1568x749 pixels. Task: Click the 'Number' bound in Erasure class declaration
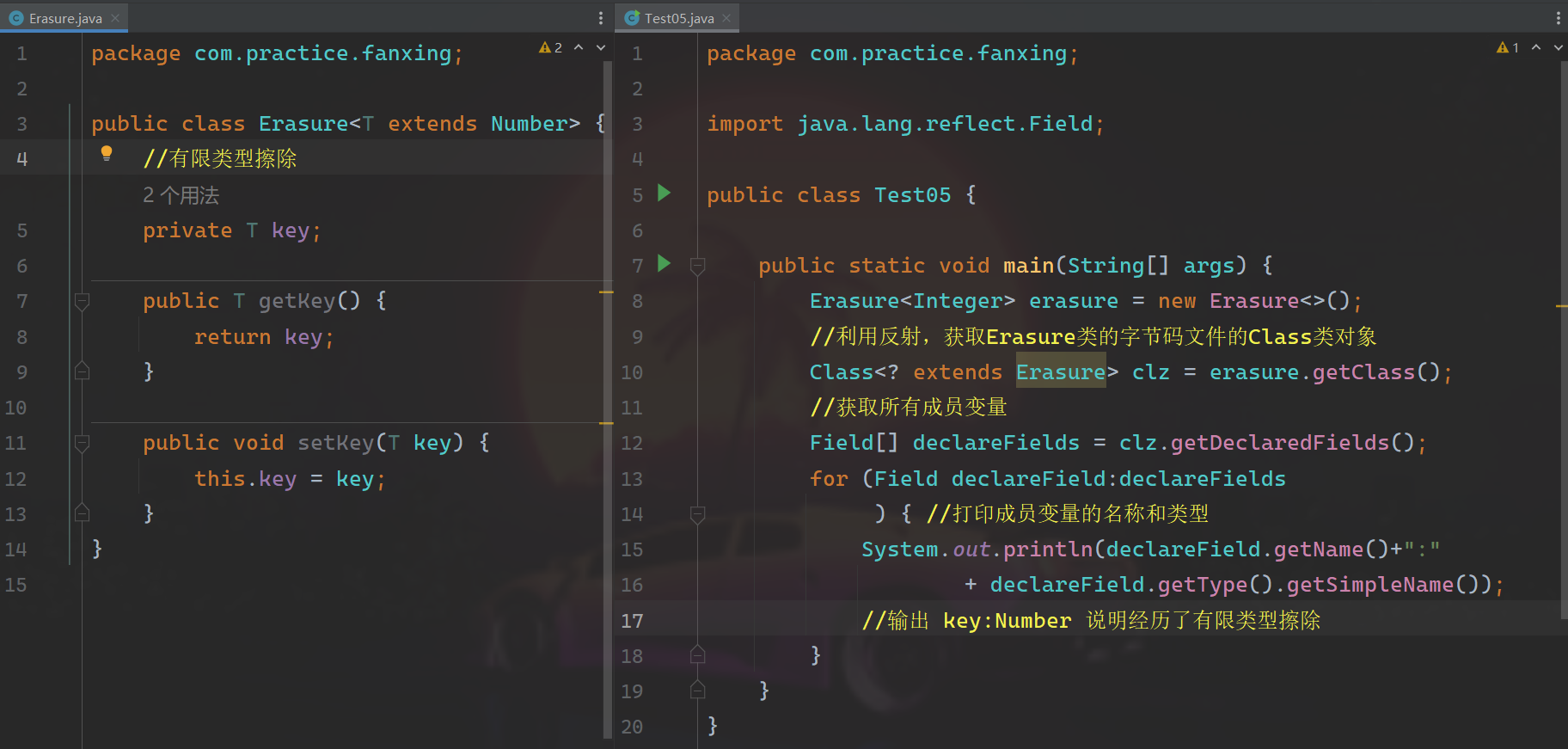point(530,124)
